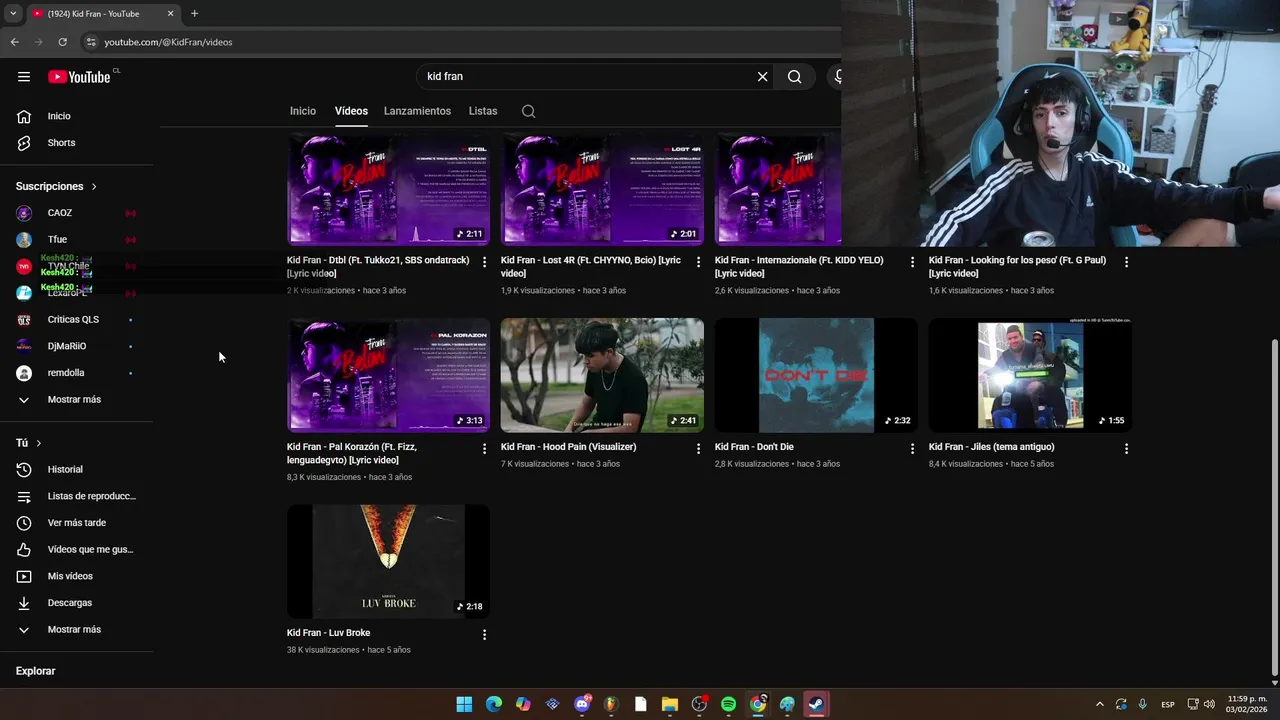Open options menu for Pal Korazón video
Screen dimensions: 1280x720
[x=485, y=449]
